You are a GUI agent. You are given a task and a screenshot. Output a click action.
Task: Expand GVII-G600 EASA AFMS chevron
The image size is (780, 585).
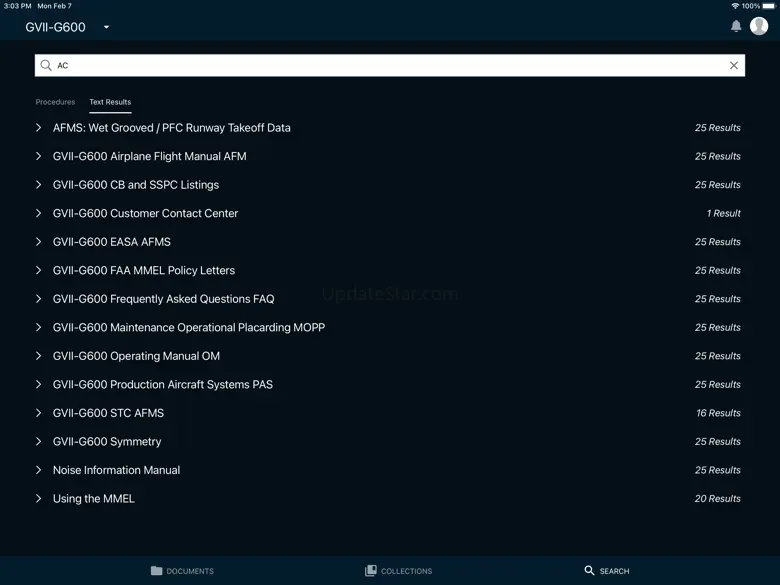point(38,242)
